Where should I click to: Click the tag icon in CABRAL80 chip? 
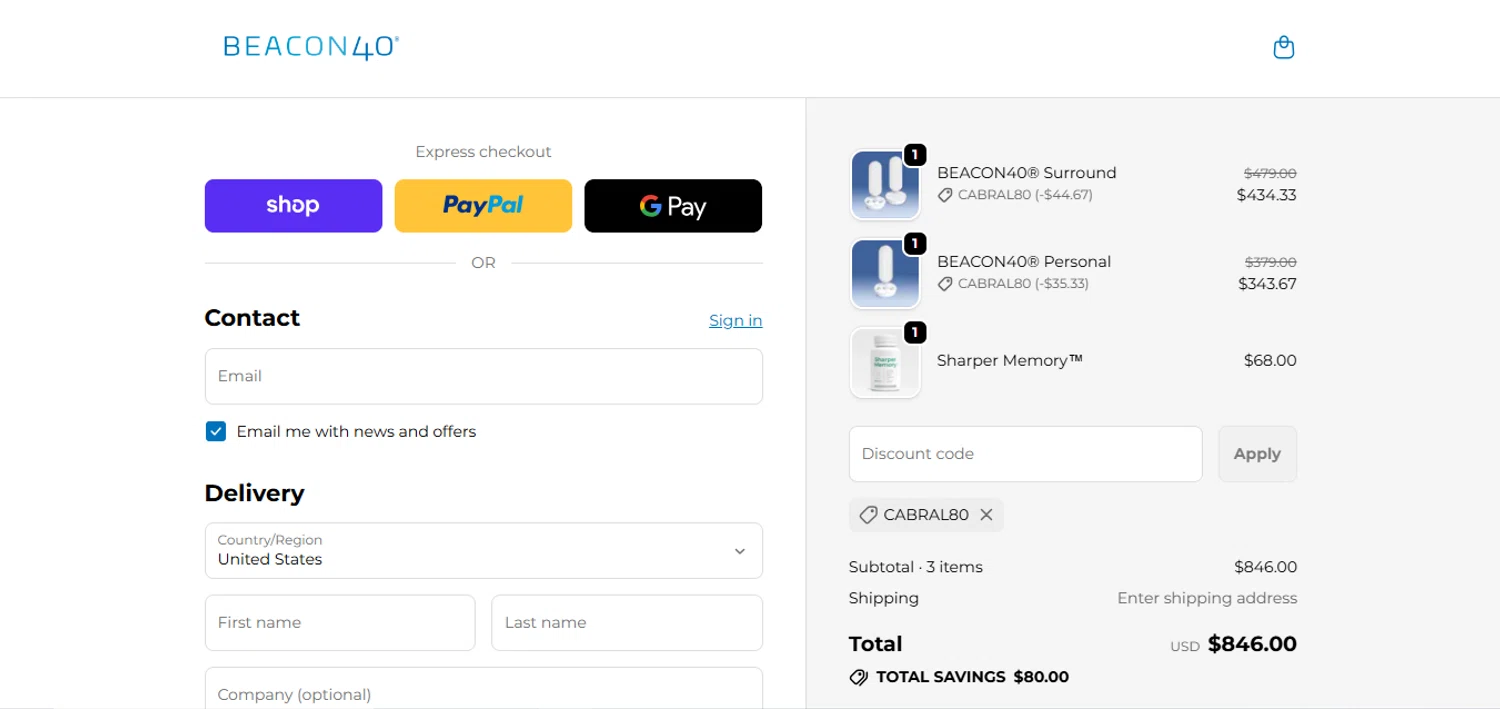tap(868, 515)
